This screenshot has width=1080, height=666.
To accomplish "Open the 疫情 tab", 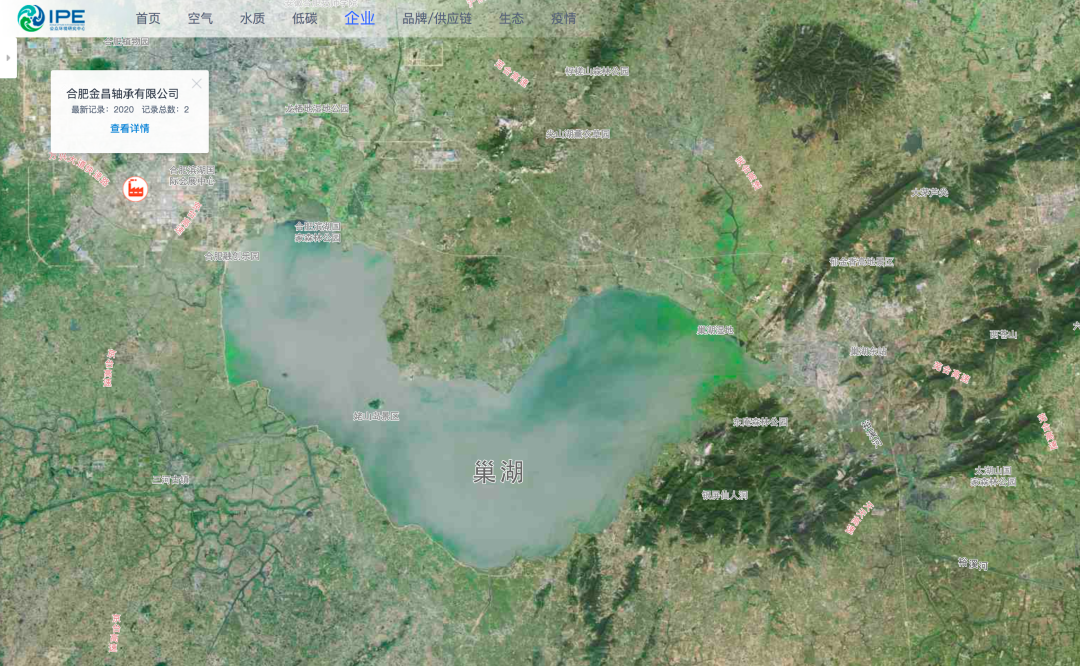I will [x=563, y=19].
